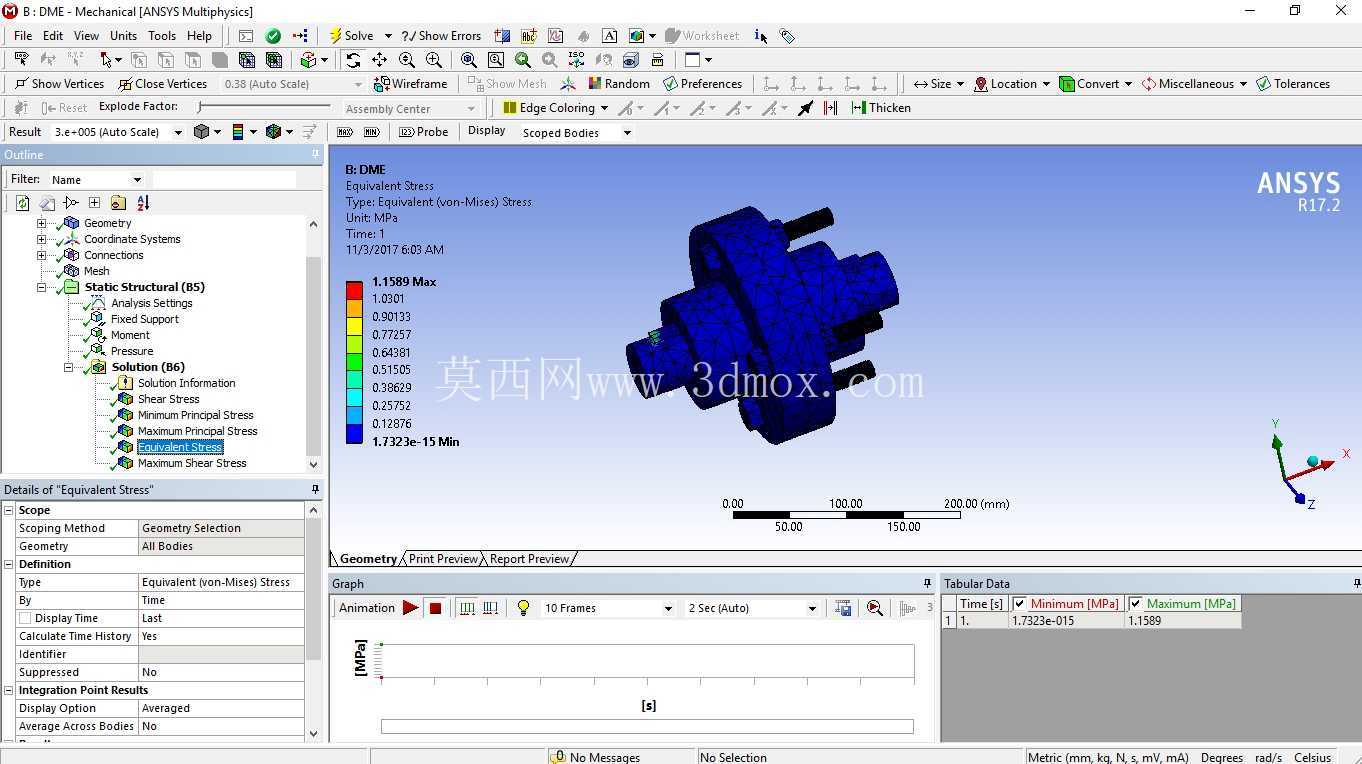Expand the Coordinate Systems tree node
The width and height of the screenshot is (1362, 764).
[x=41, y=239]
